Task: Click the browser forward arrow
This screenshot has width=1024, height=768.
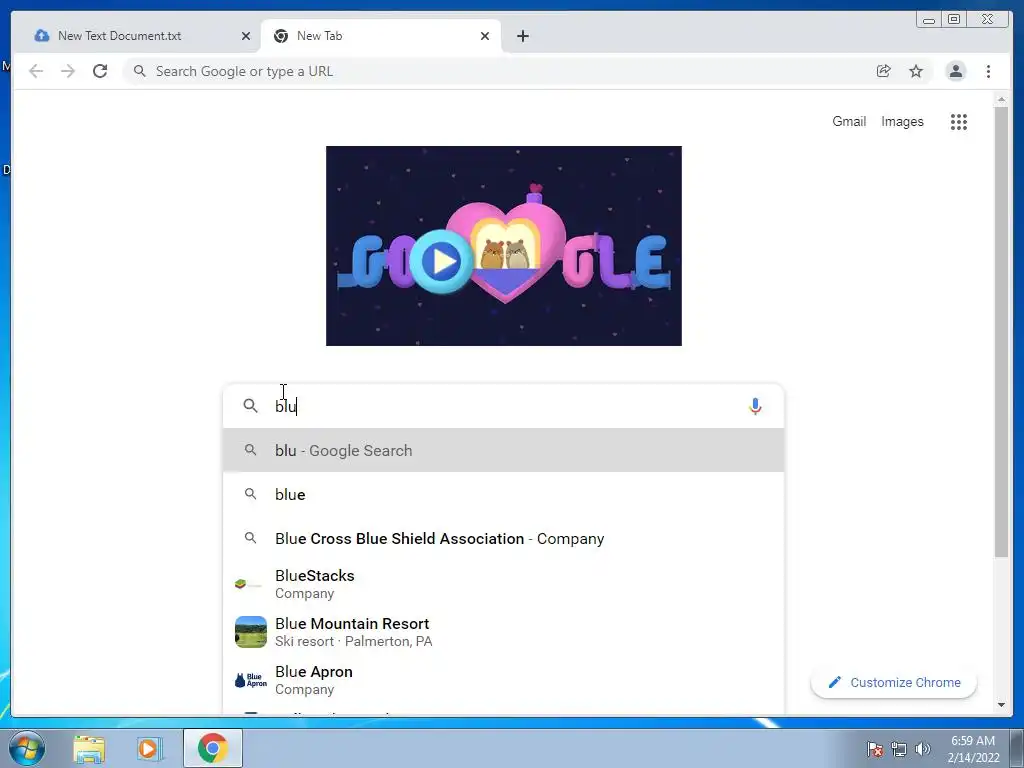Action: (x=68, y=71)
